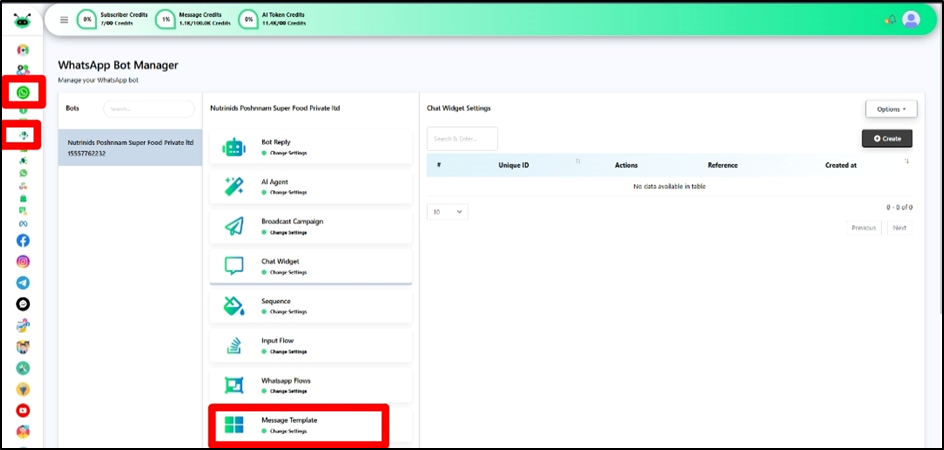The height and width of the screenshot is (450, 944).
Task: Toggle the hamburger menu in header
Action: tap(64, 19)
